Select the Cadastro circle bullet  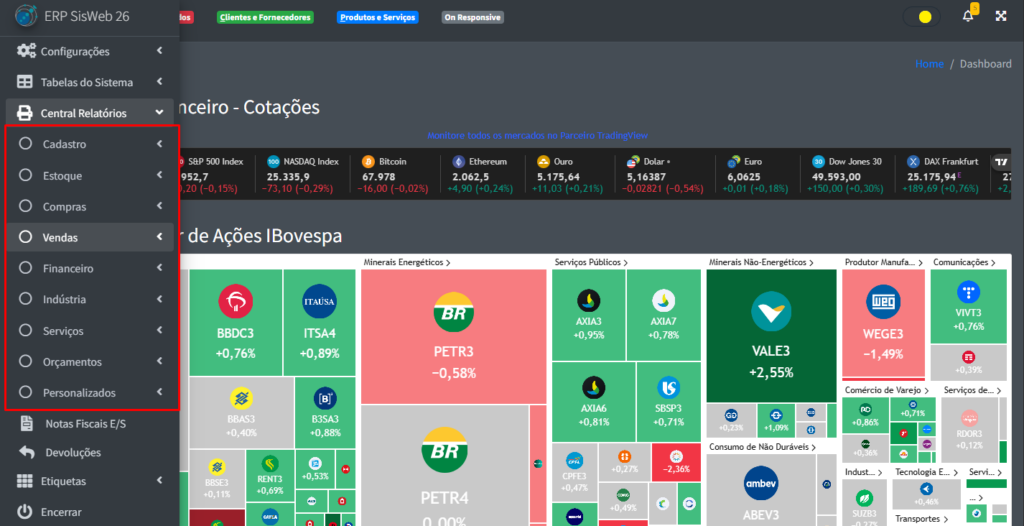tap(26, 144)
